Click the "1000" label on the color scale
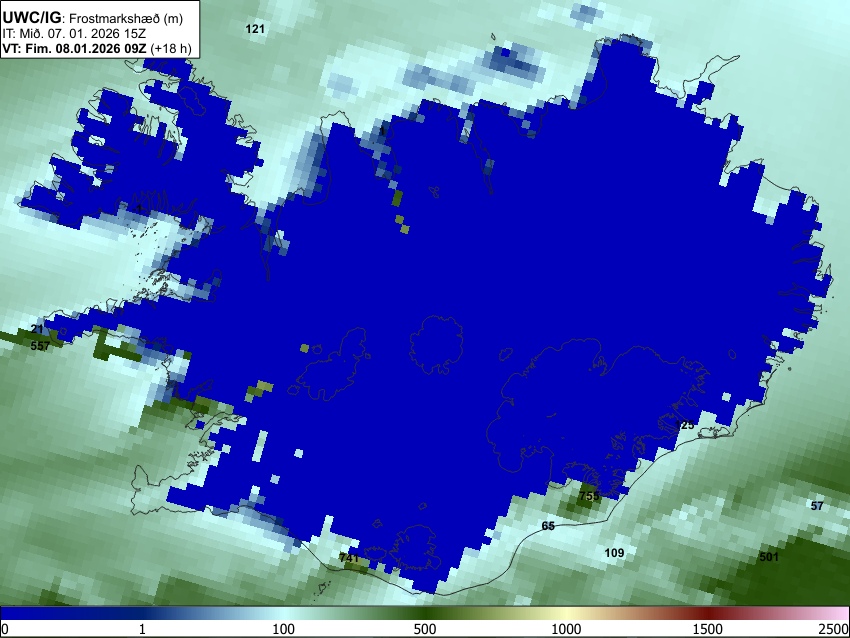This screenshot has height=638, width=850. pyautogui.click(x=566, y=629)
